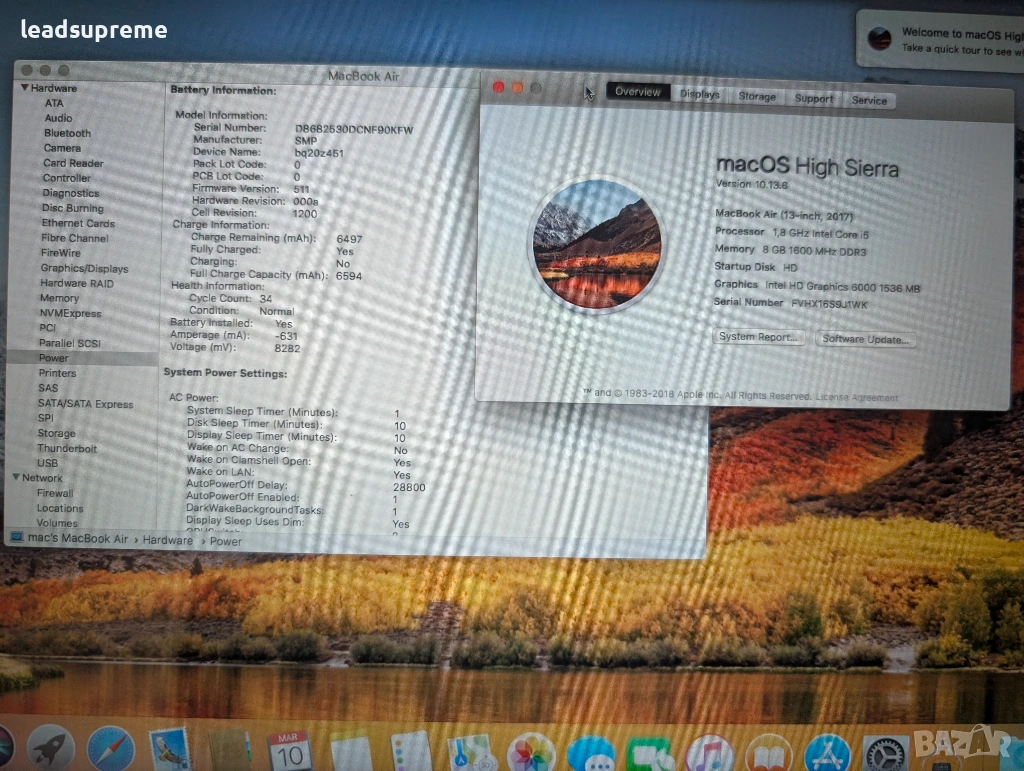Collapse the Network tree section
Viewport: 1024px width, 771px height.
tap(15, 478)
